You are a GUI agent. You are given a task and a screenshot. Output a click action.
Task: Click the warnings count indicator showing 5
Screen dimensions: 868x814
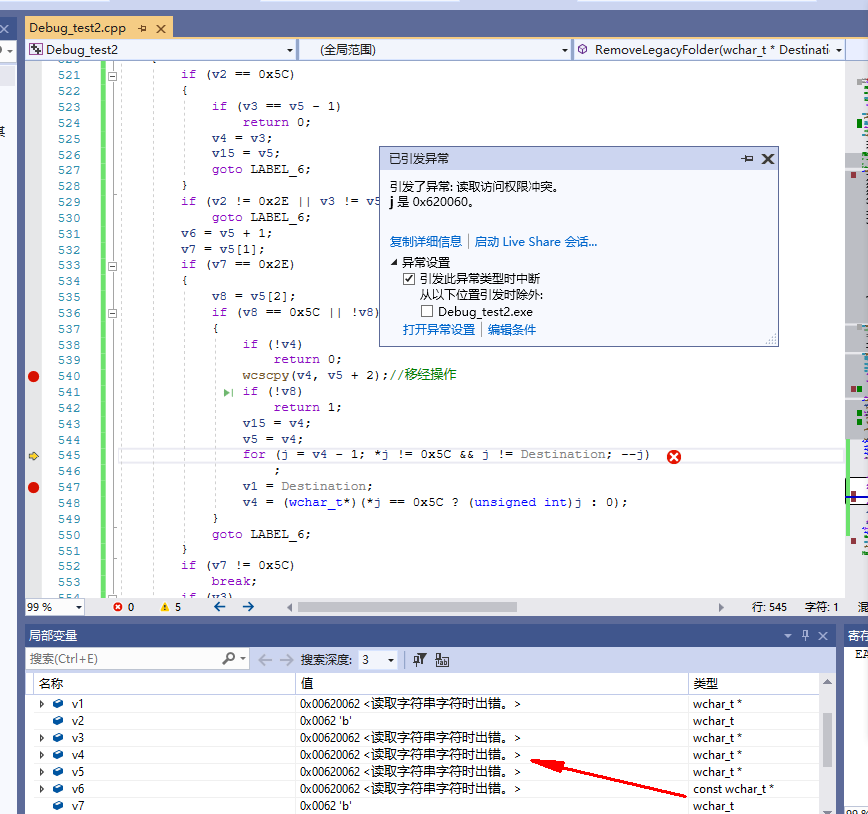(170, 607)
